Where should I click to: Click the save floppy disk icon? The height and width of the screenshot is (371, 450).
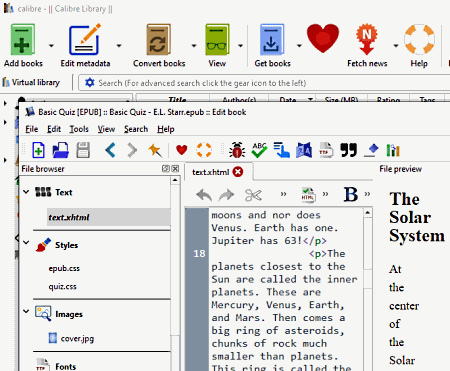[x=83, y=150]
